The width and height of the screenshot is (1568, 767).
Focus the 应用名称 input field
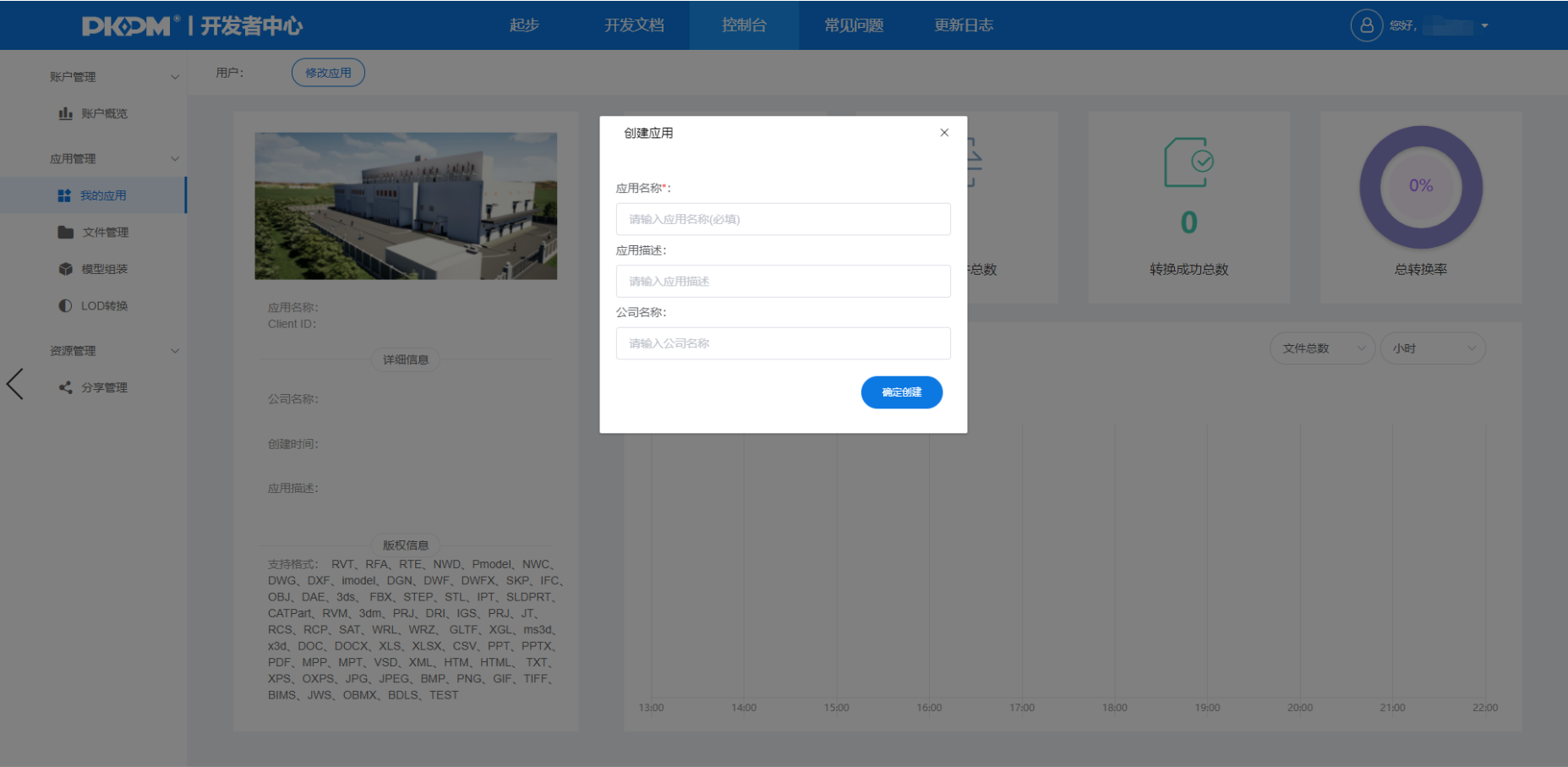(x=783, y=219)
